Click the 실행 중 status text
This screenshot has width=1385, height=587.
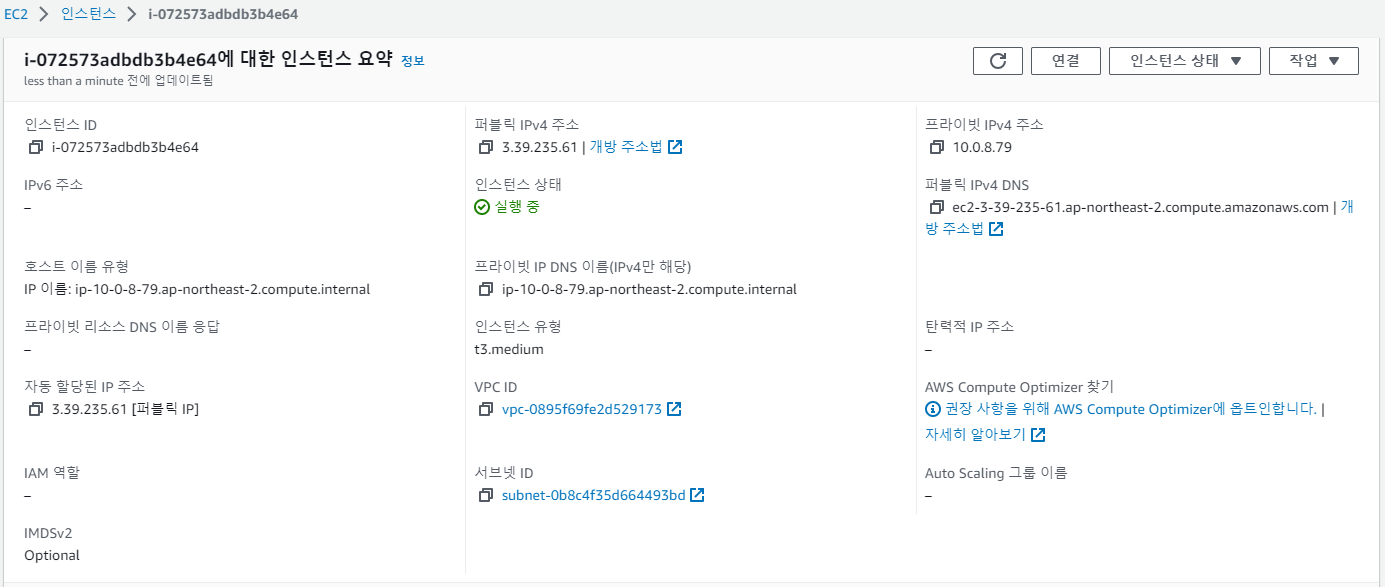click(x=517, y=207)
